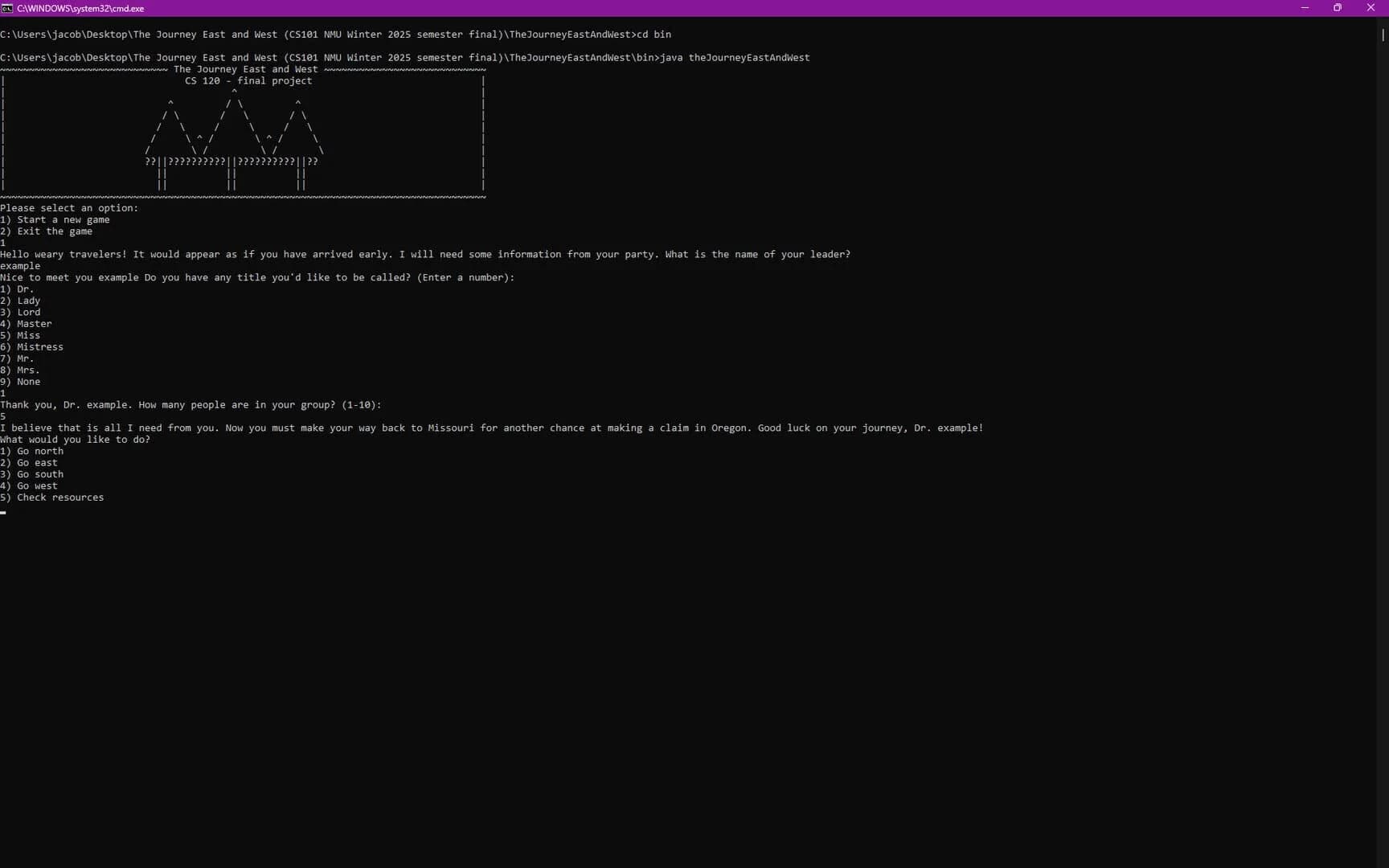Click the typed 'example' leader name line

tap(20, 266)
